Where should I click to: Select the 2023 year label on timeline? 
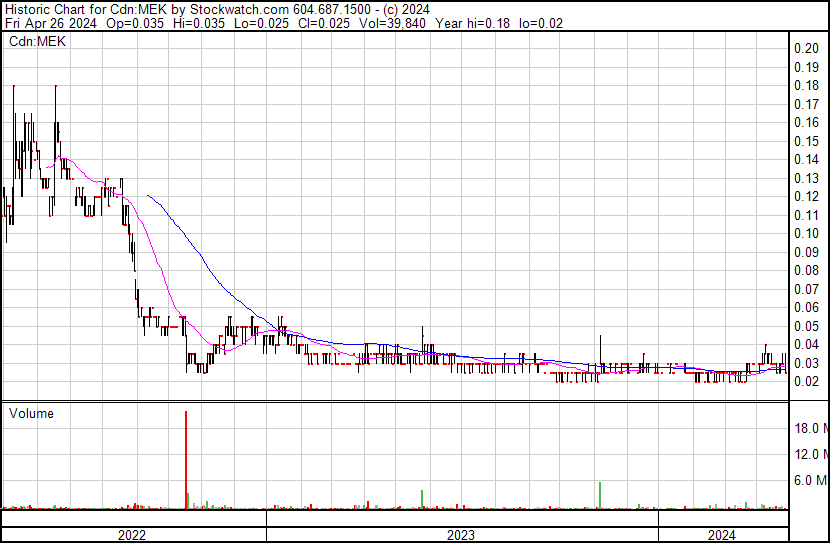(x=461, y=535)
